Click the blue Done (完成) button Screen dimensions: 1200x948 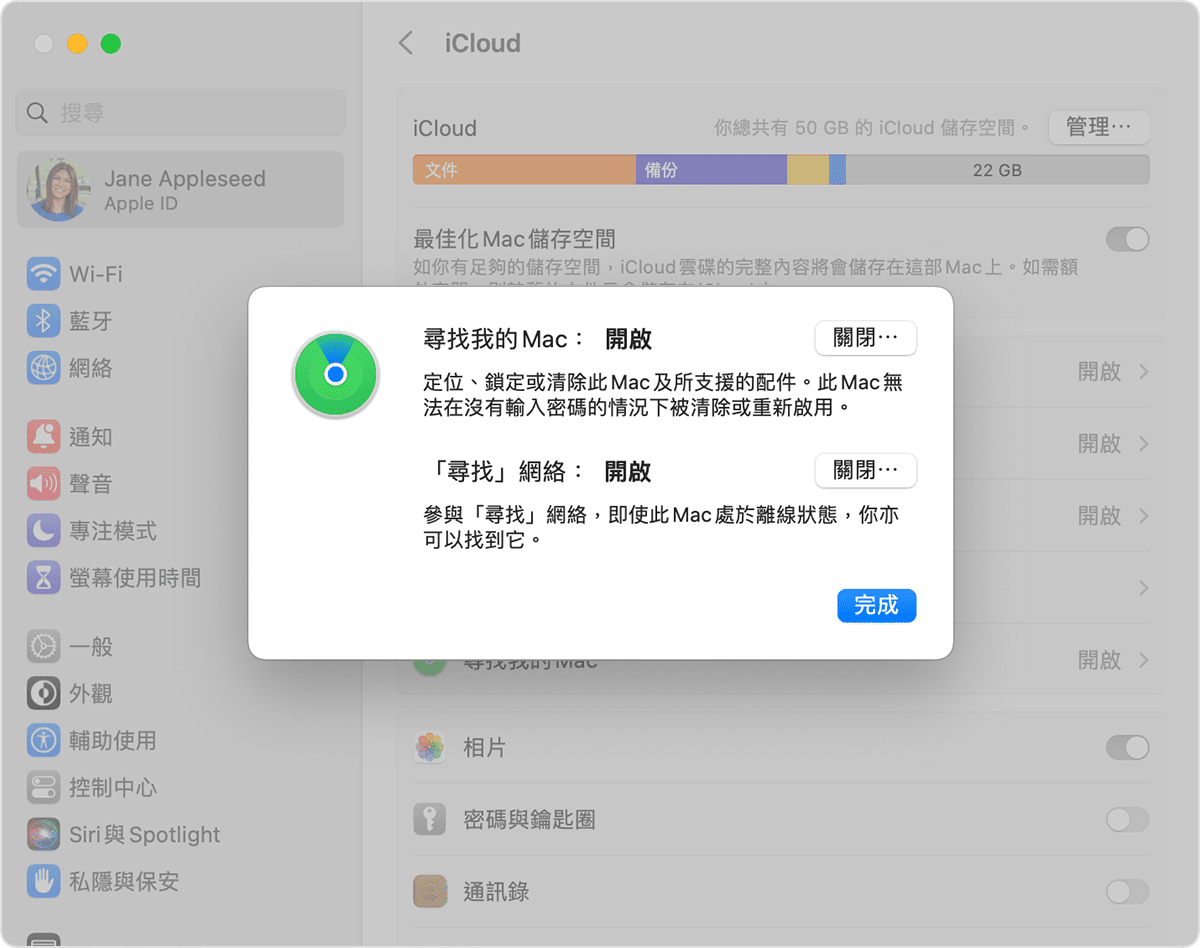click(x=876, y=605)
